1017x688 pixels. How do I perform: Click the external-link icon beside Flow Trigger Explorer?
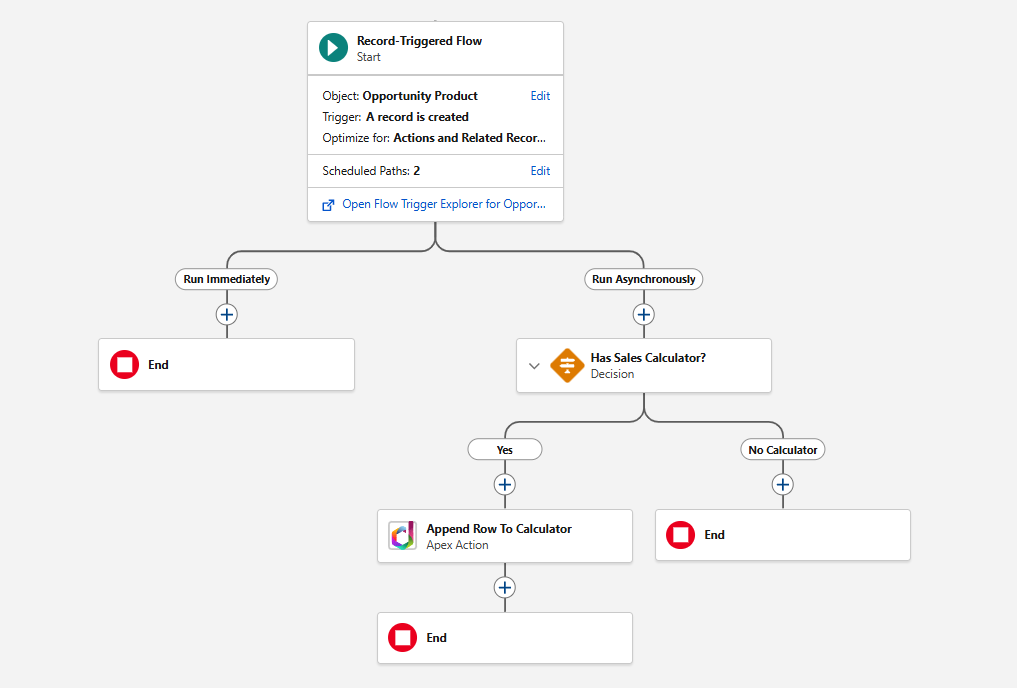[327, 204]
